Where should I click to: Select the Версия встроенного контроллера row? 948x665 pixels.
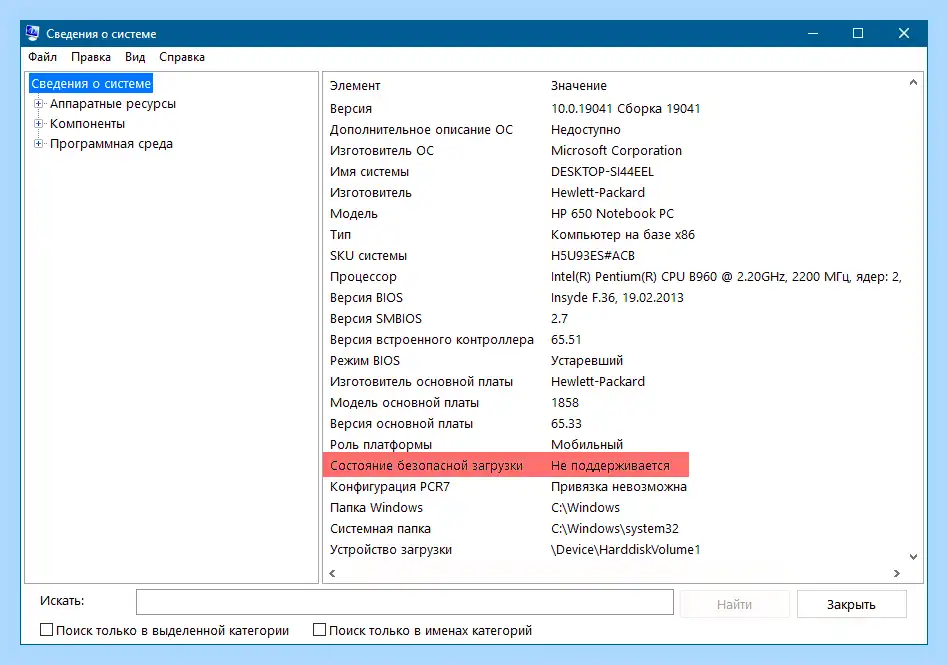(x=614, y=340)
